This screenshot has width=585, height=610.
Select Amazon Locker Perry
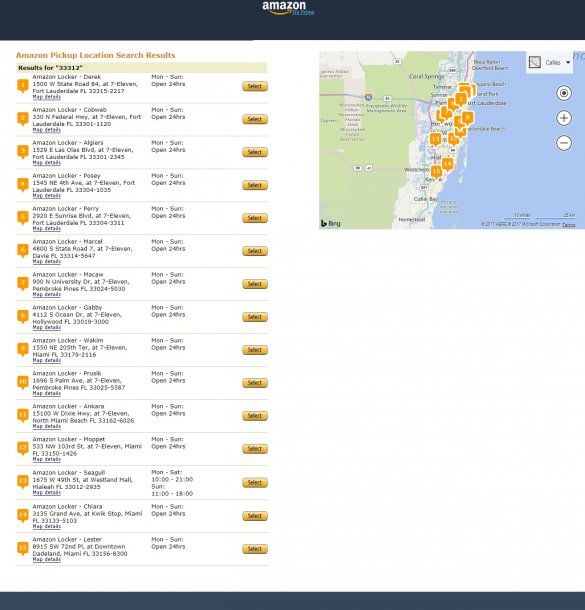coord(255,218)
